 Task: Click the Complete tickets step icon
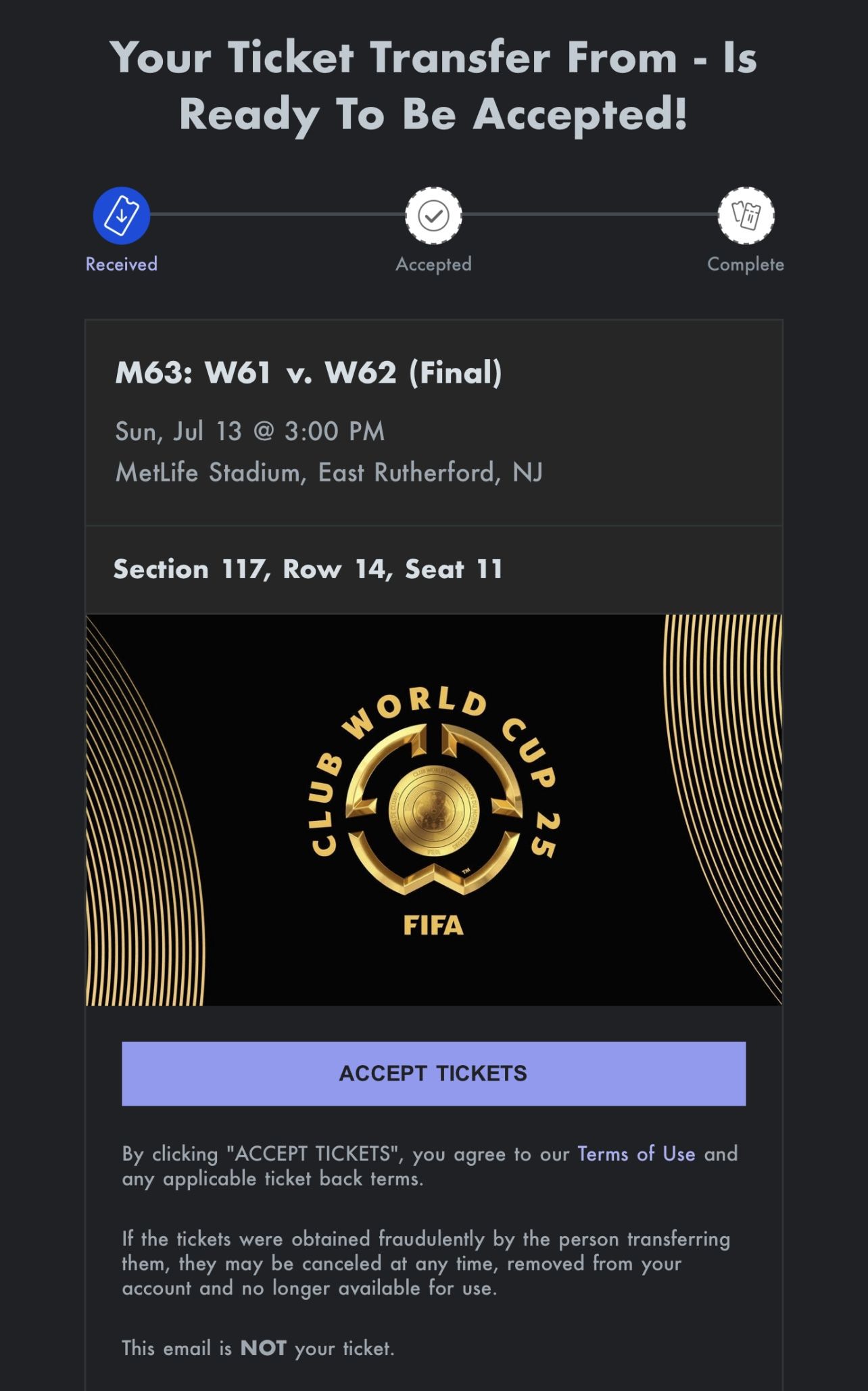point(746,215)
